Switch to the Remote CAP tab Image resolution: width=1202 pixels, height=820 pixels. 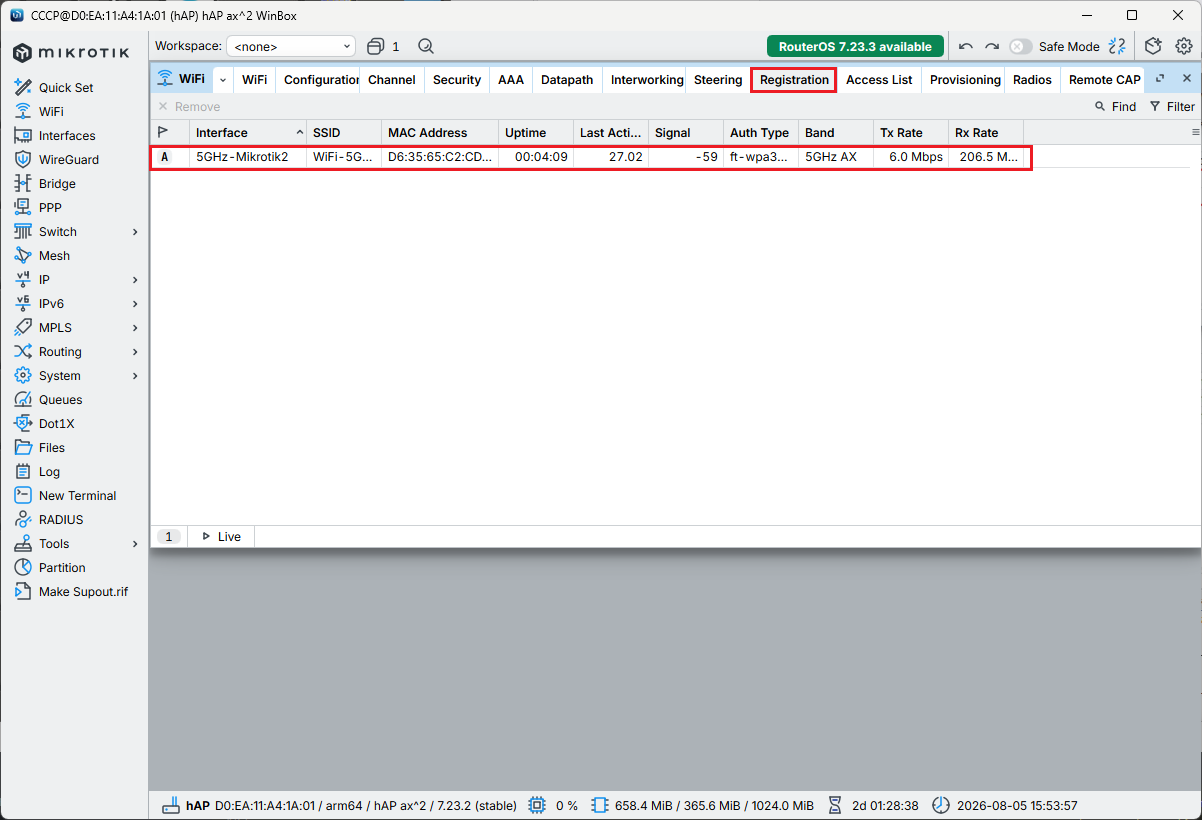click(1104, 80)
